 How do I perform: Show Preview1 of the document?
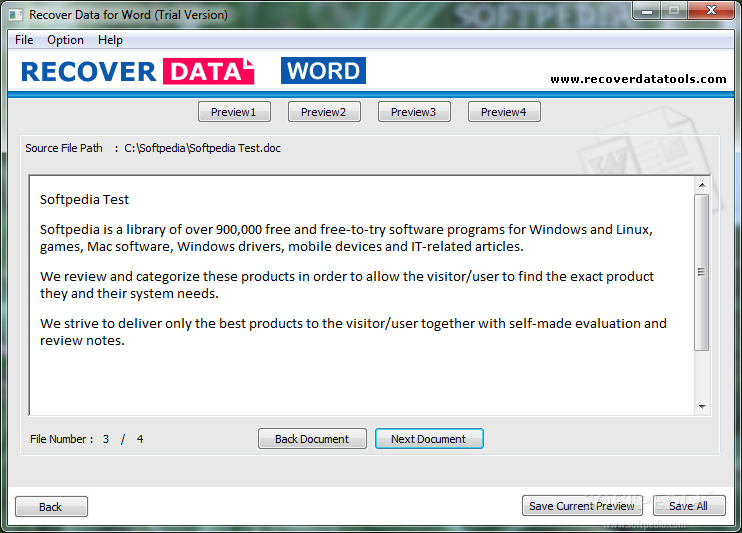point(234,112)
